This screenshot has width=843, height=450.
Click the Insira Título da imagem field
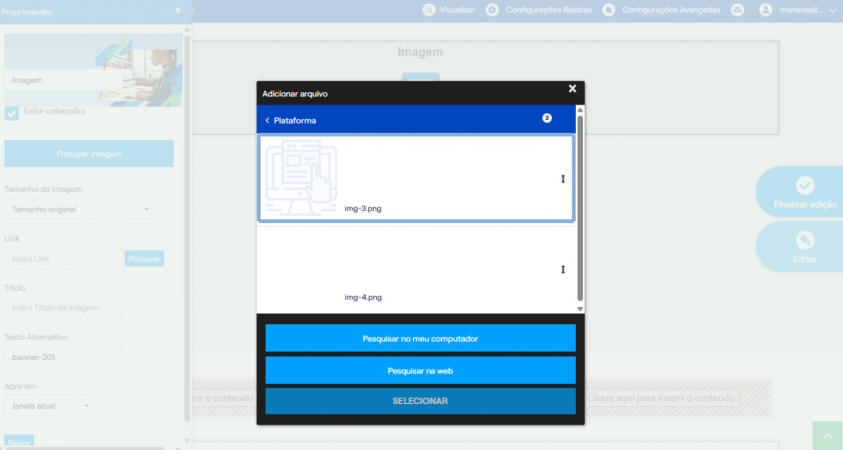63,308
